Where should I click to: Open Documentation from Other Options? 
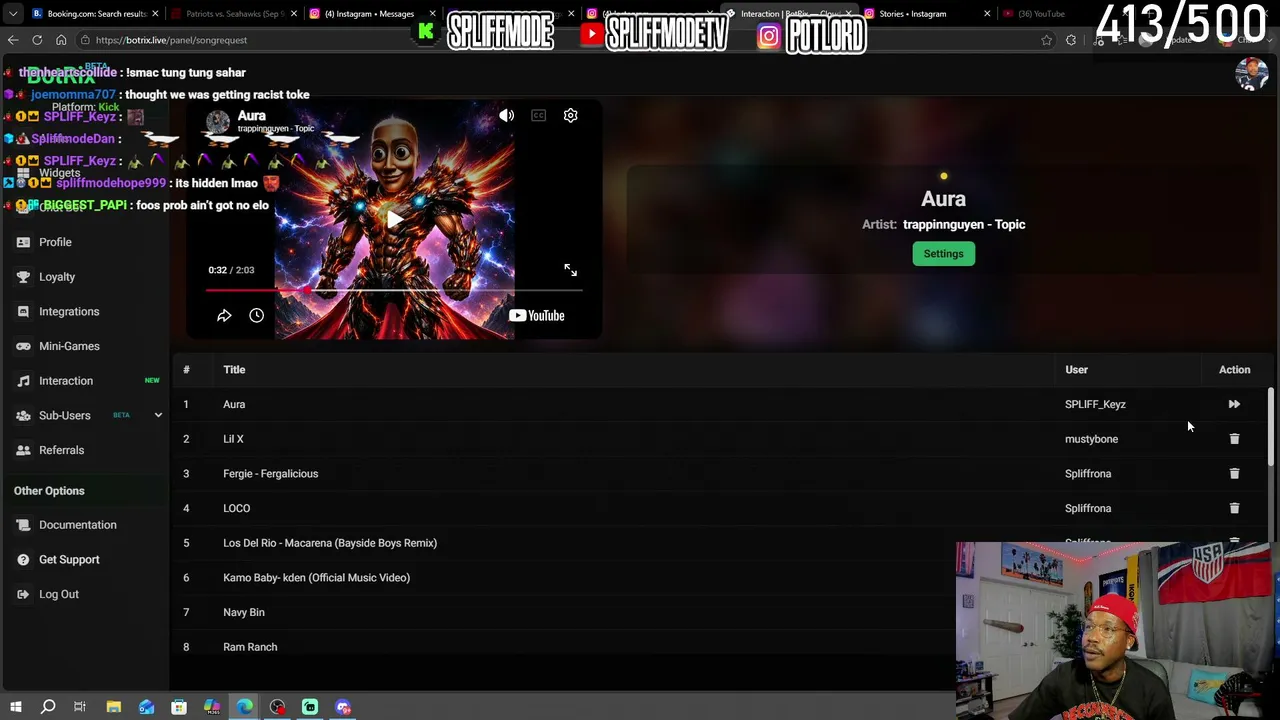(x=77, y=525)
